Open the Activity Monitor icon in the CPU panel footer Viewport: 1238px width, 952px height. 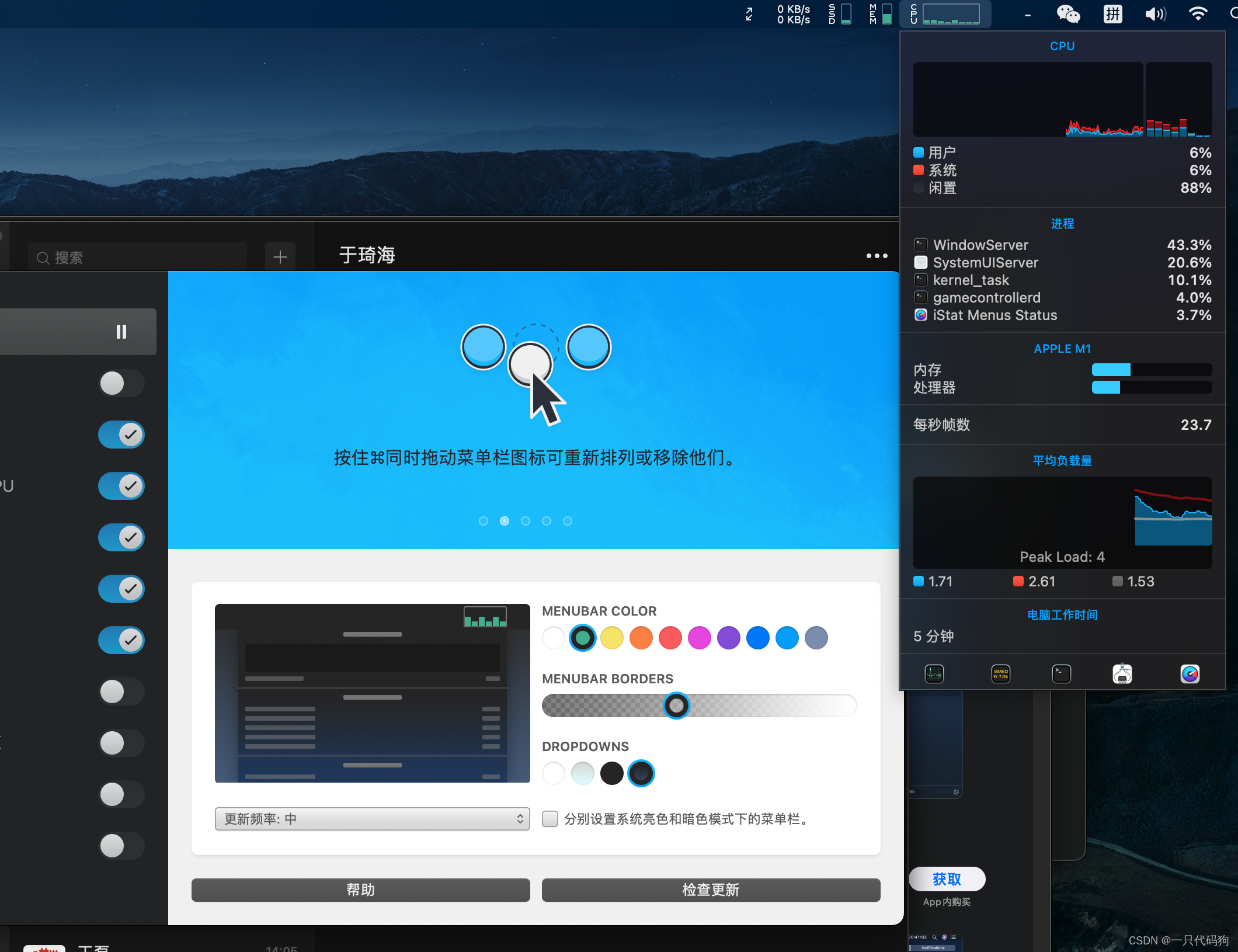coord(934,673)
